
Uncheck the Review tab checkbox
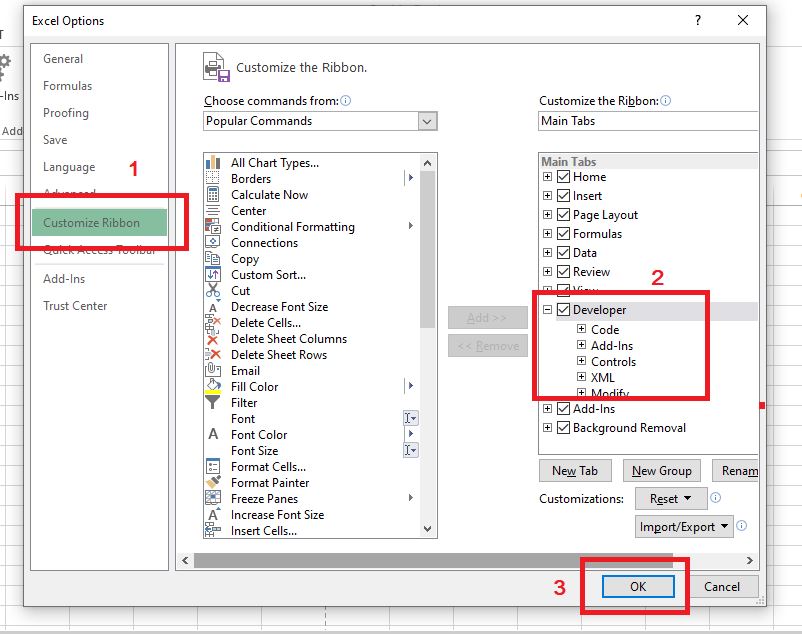click(563, 271)
